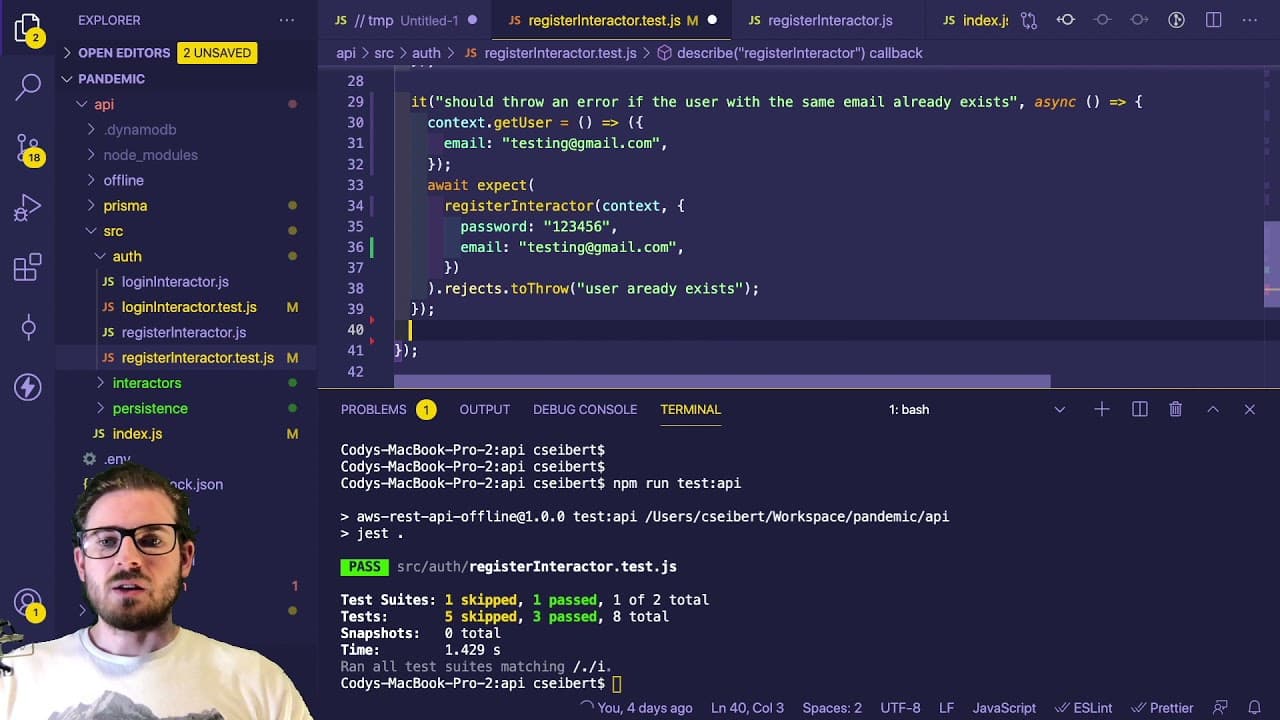Open editor more actions ellipsis
The height and width of the screenshot is (720, 1280).
tap(1250, 20)
